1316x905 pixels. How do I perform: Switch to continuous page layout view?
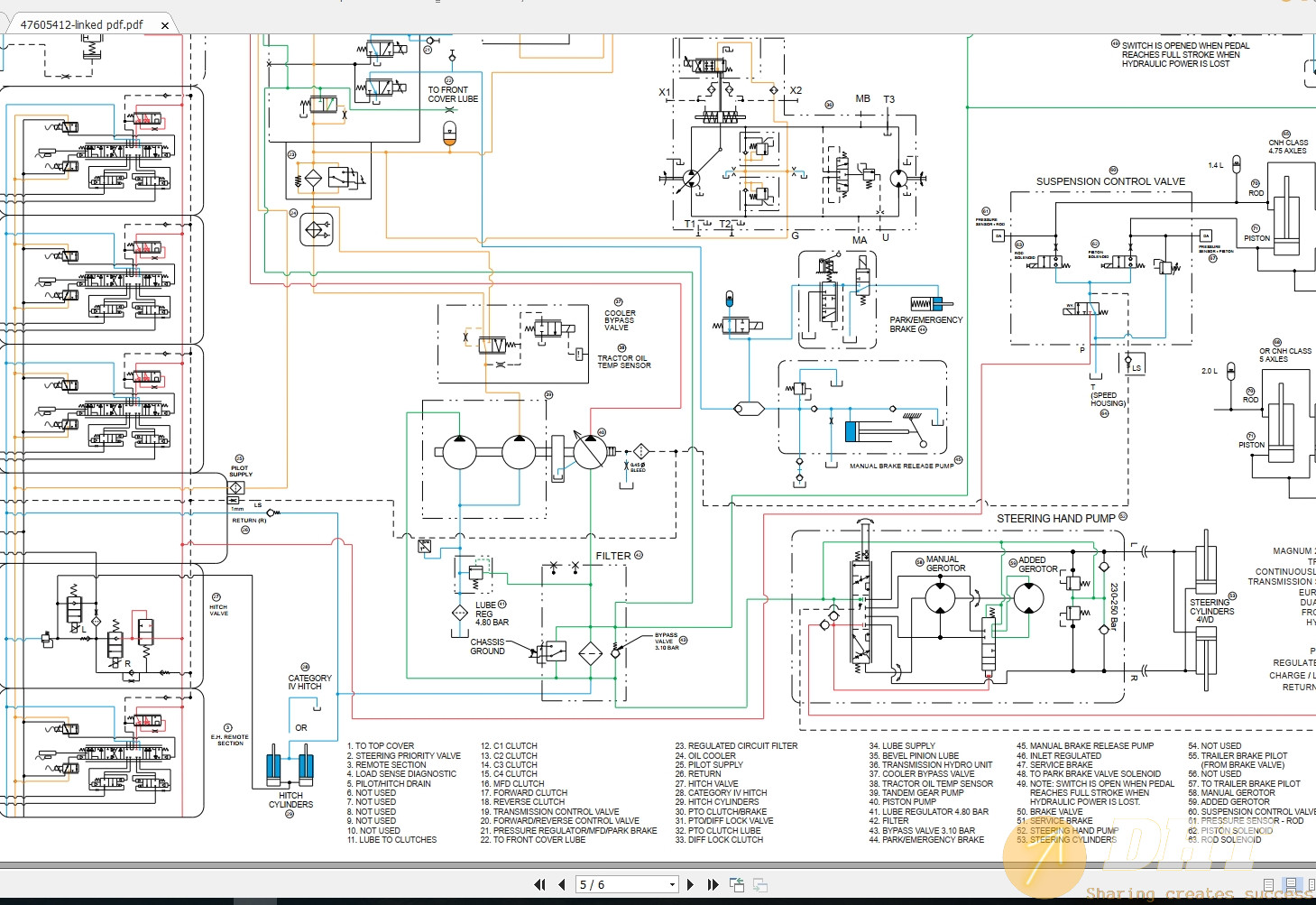(x=1291, y=885)
